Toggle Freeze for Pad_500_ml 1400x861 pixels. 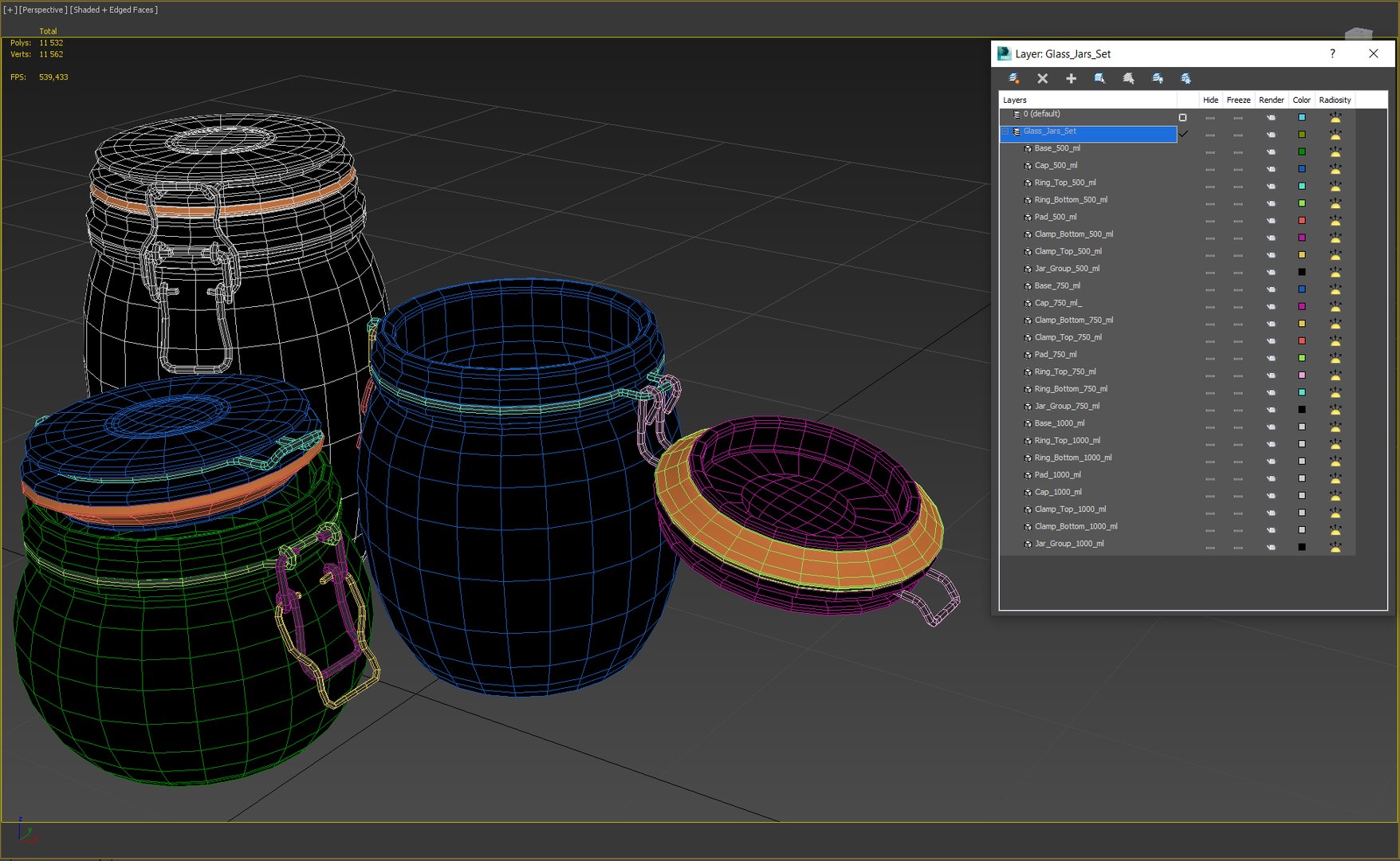[1238, 221]
